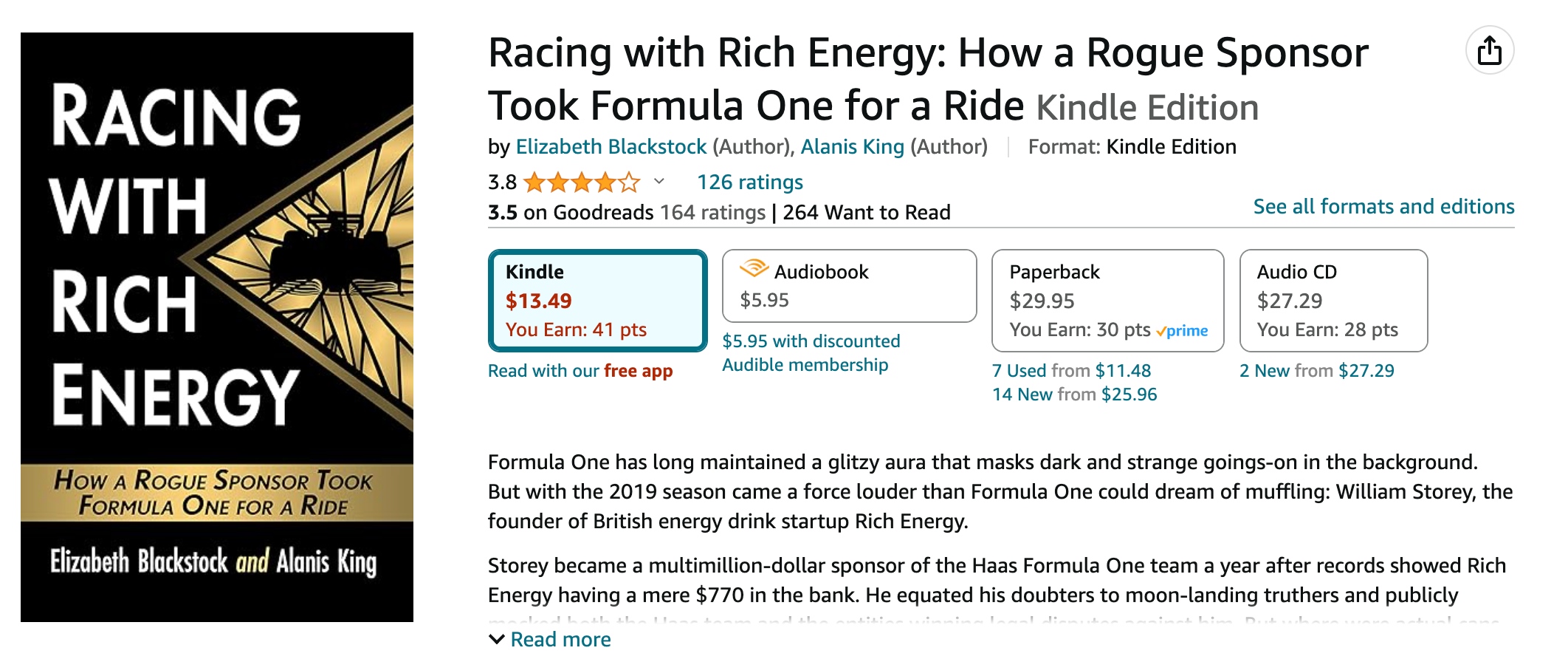Select the Kindle format option
The height and width of the screenshot is (659, 1568).
[x=597, y=301]
